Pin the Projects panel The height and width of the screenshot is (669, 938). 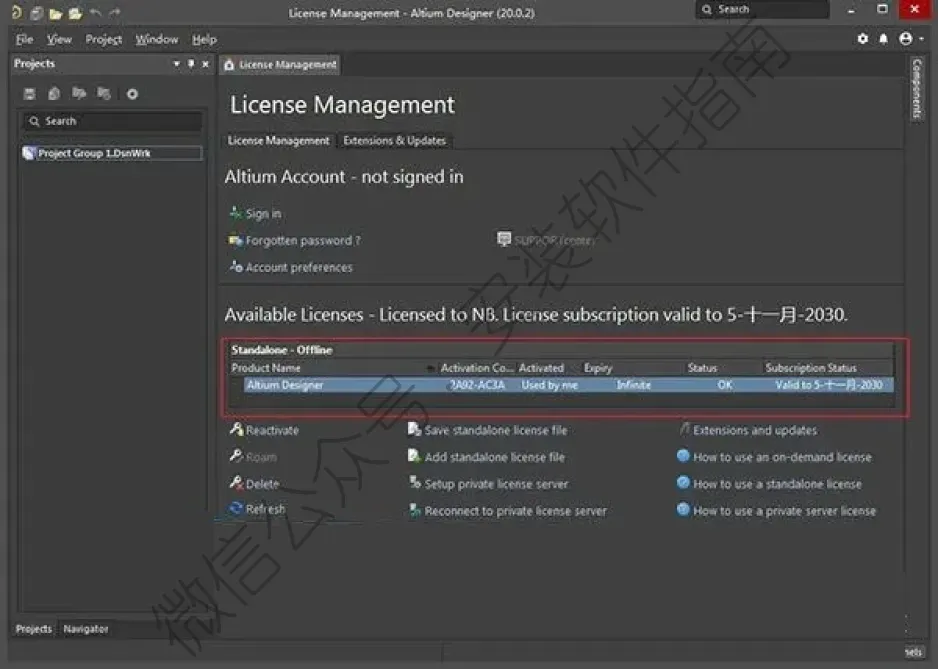click(191, 63)
